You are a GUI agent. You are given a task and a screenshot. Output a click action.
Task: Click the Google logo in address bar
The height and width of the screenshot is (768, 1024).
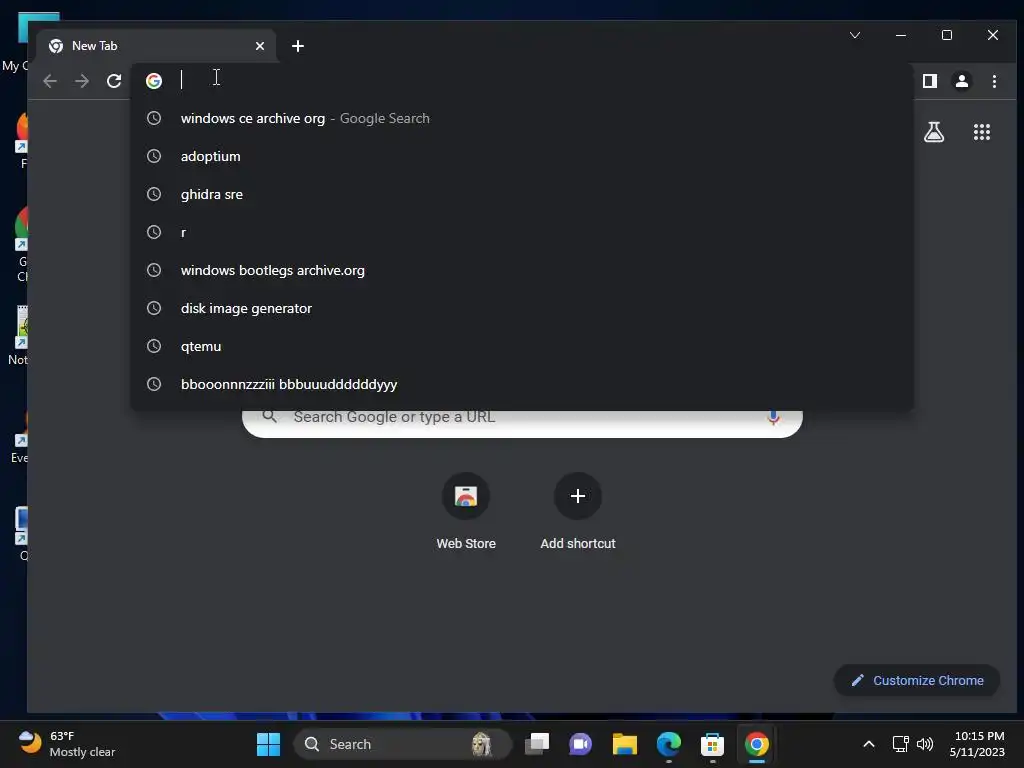pyautogui.click(x=154, y=81)
